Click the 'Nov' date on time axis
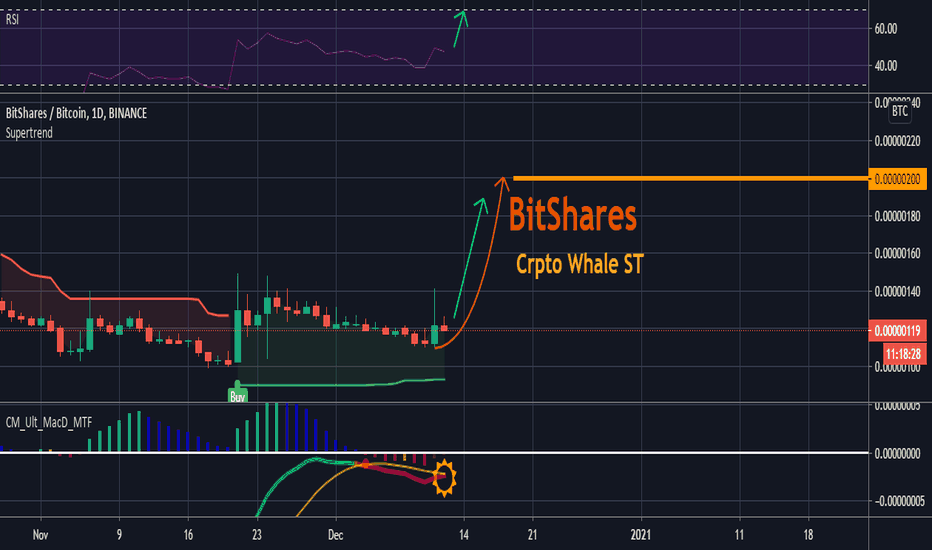This screenshot has width=932, height=550. [40, 535]
